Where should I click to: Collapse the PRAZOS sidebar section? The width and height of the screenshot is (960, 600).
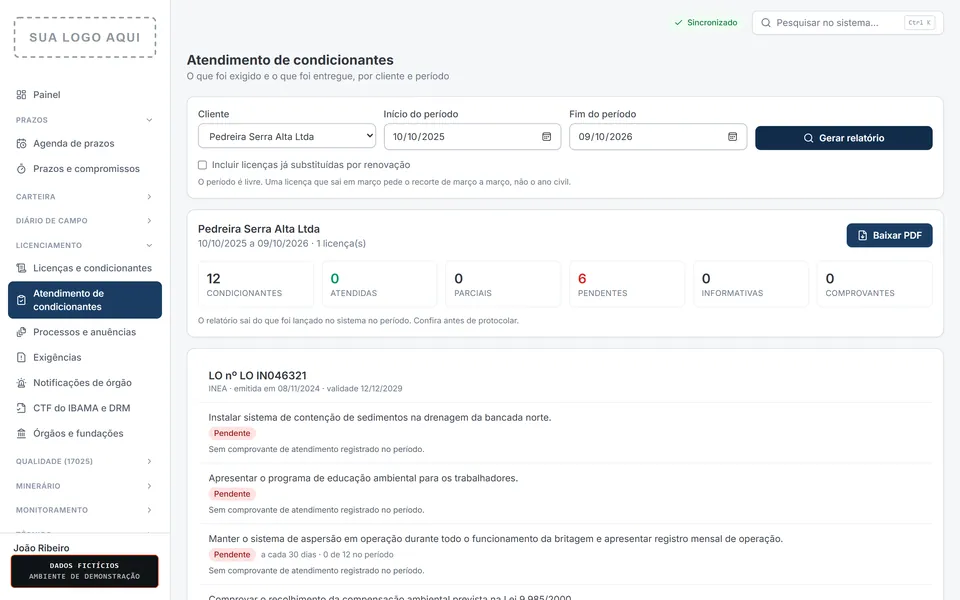149,120
